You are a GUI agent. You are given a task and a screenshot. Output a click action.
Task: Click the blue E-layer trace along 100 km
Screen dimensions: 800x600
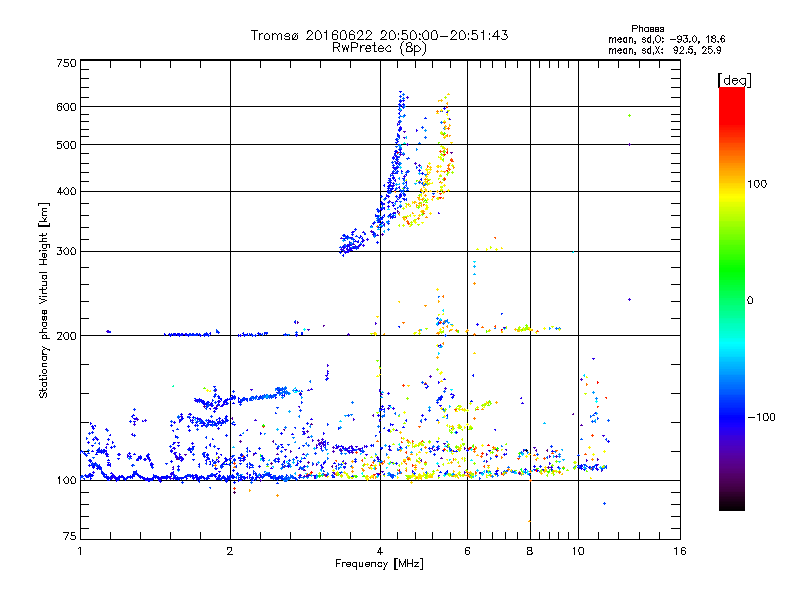tap(189, 478)
